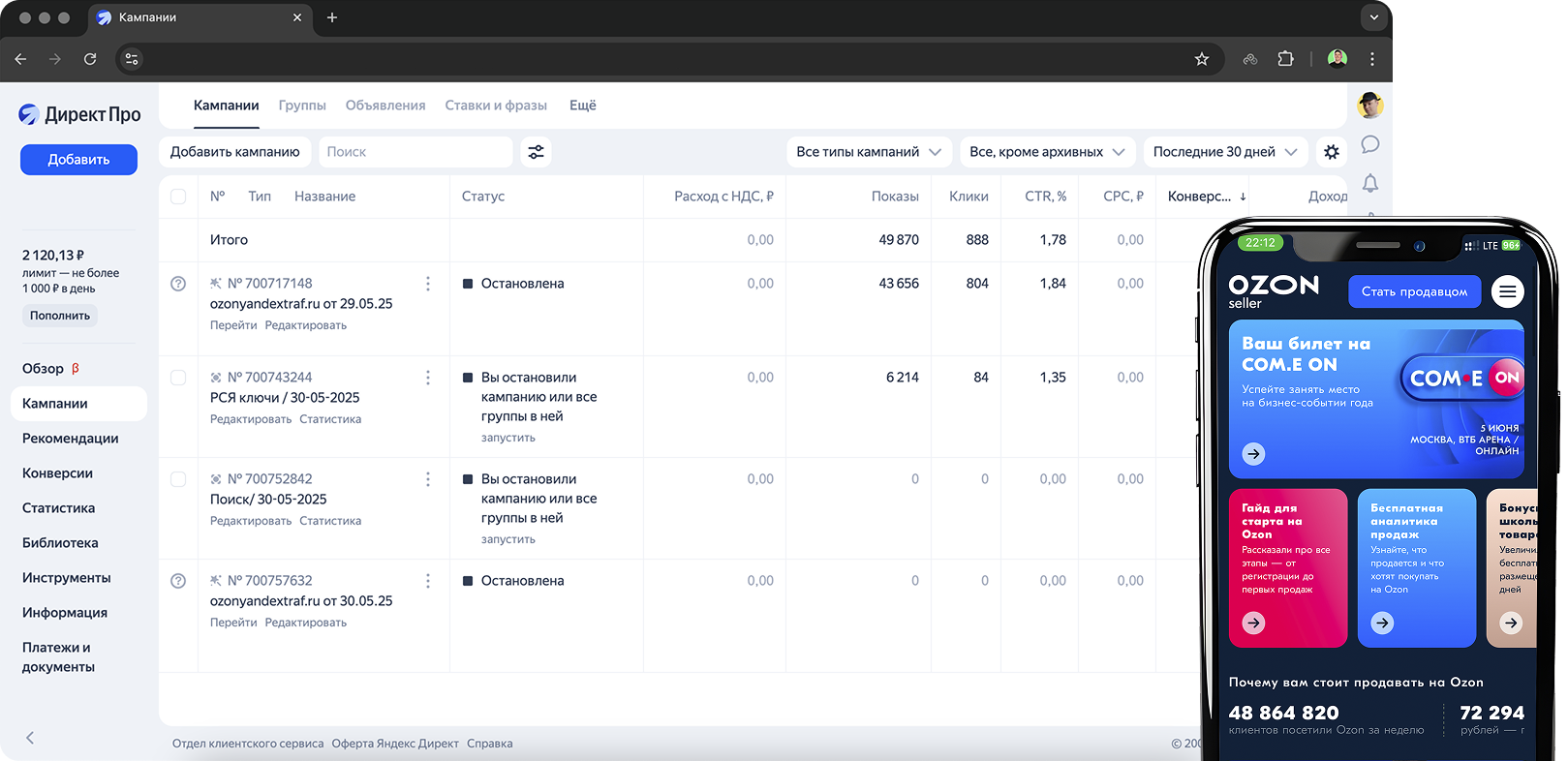The height and width of the screenshot is (761, 1568).
Task: Open hamburger menu on Ozon seller phone screen
Action: point(1508,291)
